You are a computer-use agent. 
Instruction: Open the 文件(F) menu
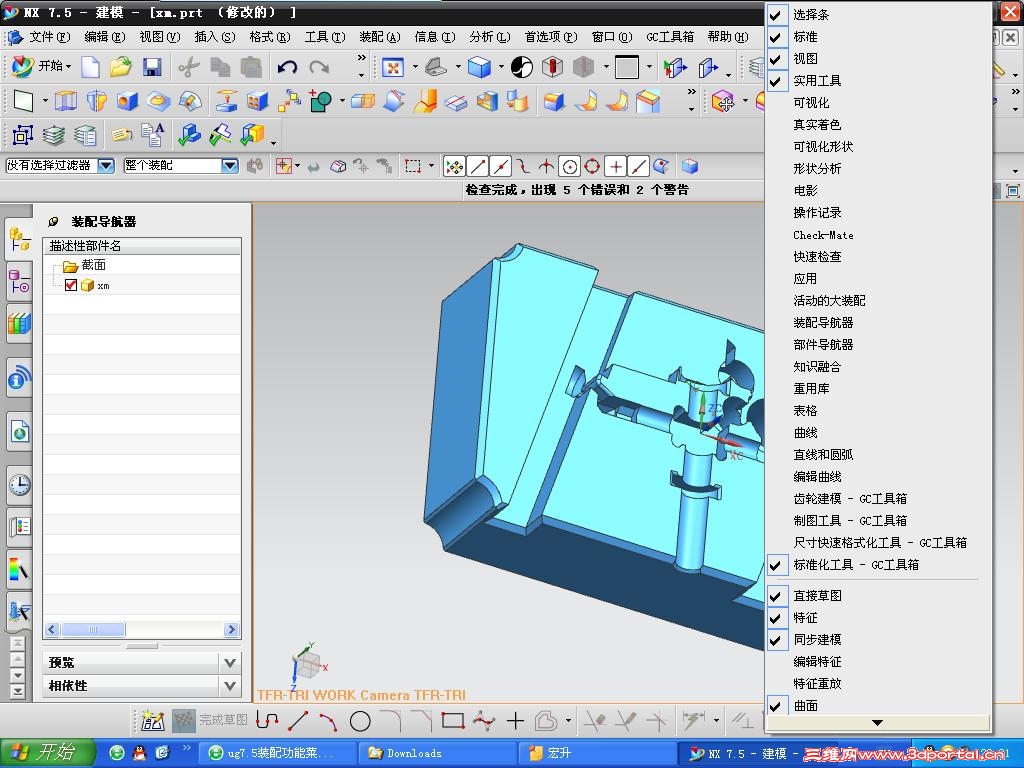click(x=49, y=37)
